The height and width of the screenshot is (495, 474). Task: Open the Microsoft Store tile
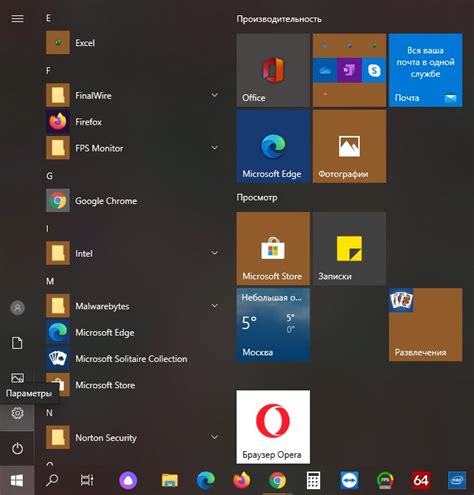[x=273, y=248]
